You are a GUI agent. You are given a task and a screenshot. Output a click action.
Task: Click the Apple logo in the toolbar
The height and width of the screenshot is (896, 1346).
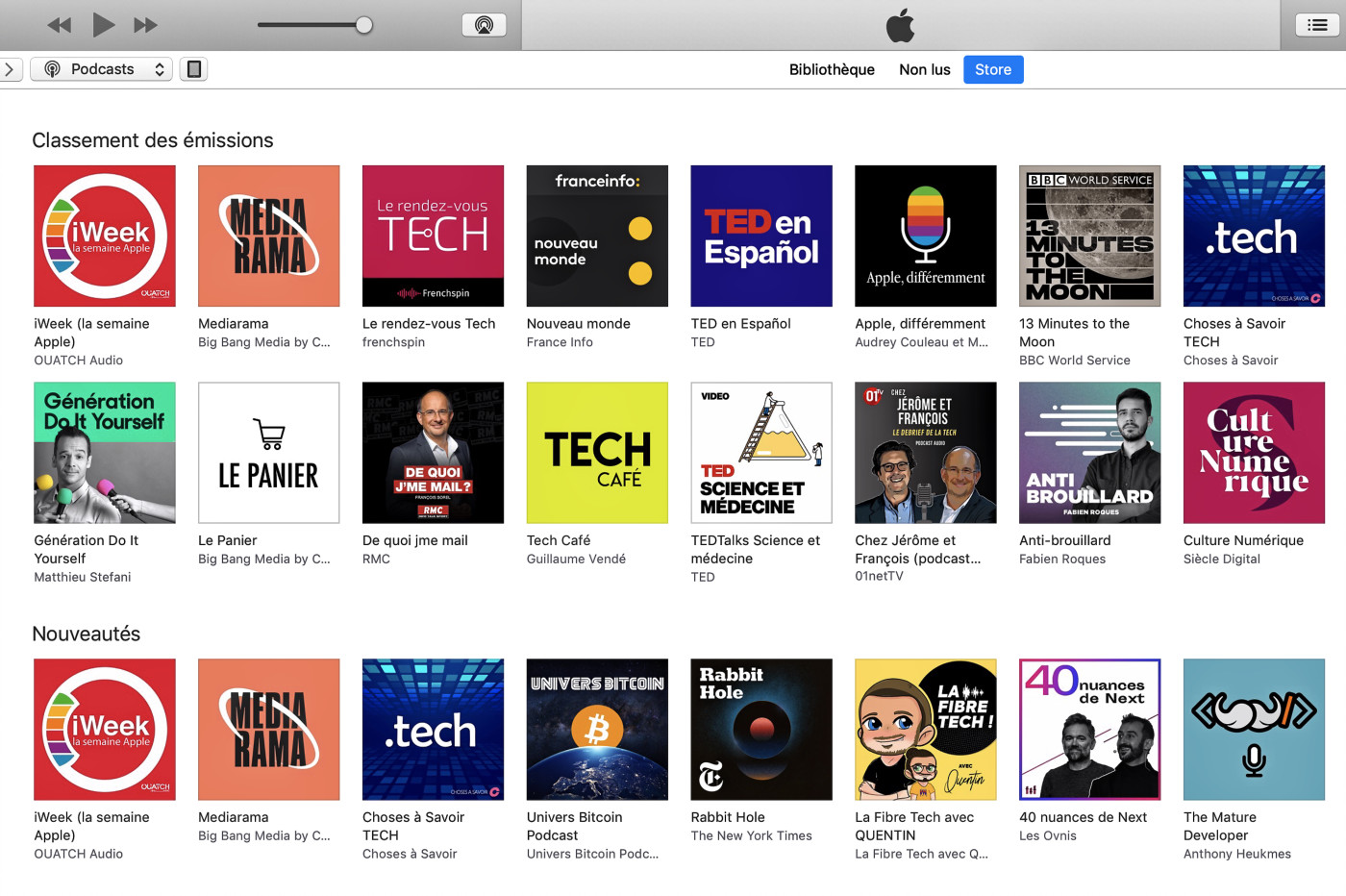coord(901,25)
